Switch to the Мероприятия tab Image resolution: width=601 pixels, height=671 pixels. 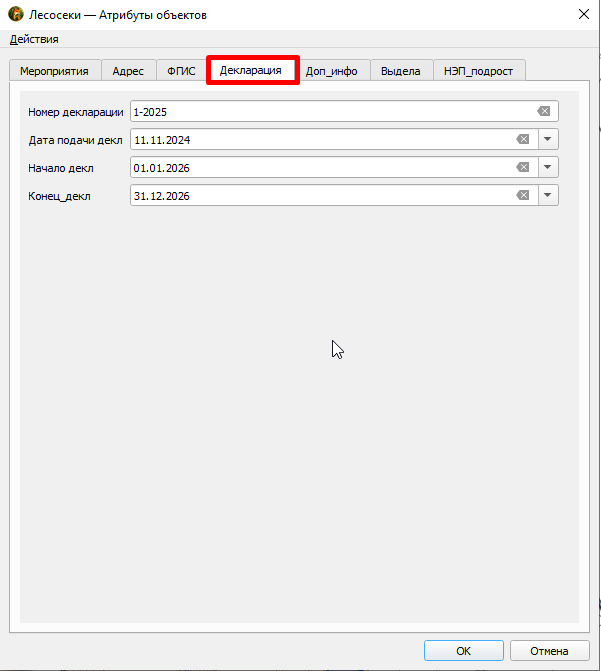tap(55, 71)
